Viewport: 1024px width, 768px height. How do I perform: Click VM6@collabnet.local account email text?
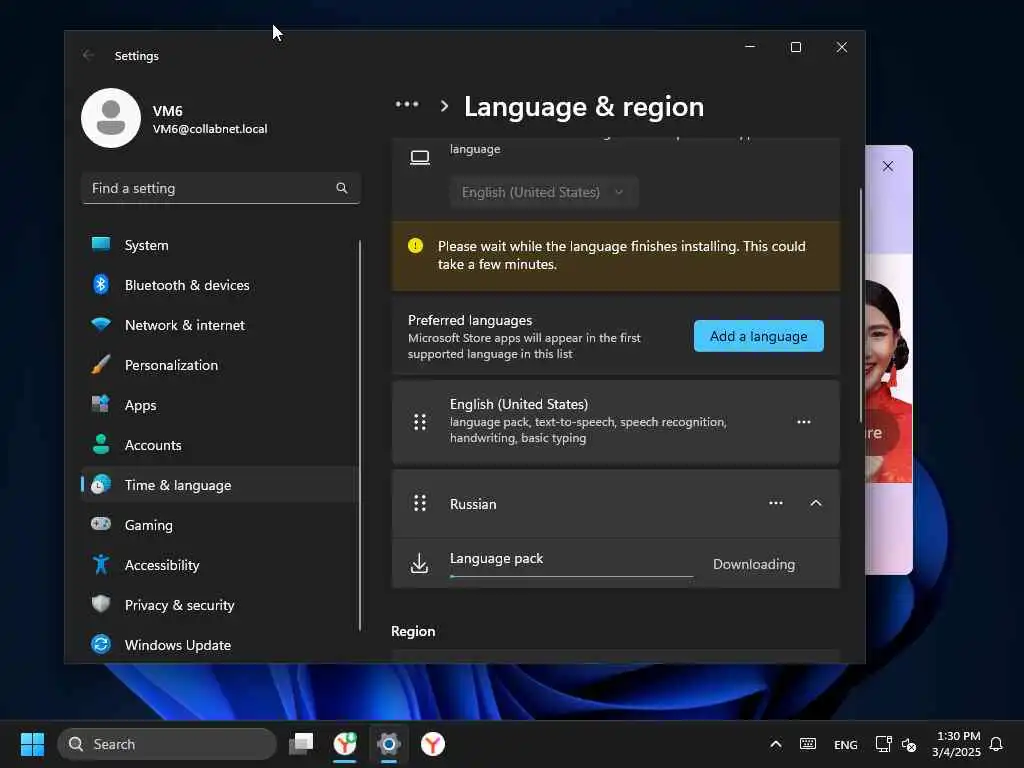point(210,129)
